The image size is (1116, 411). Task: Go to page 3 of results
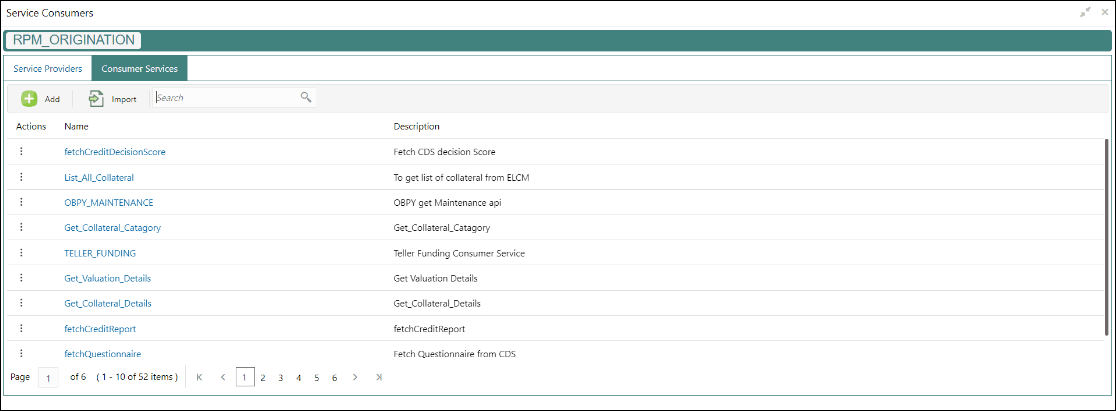[x=281, y=377]
